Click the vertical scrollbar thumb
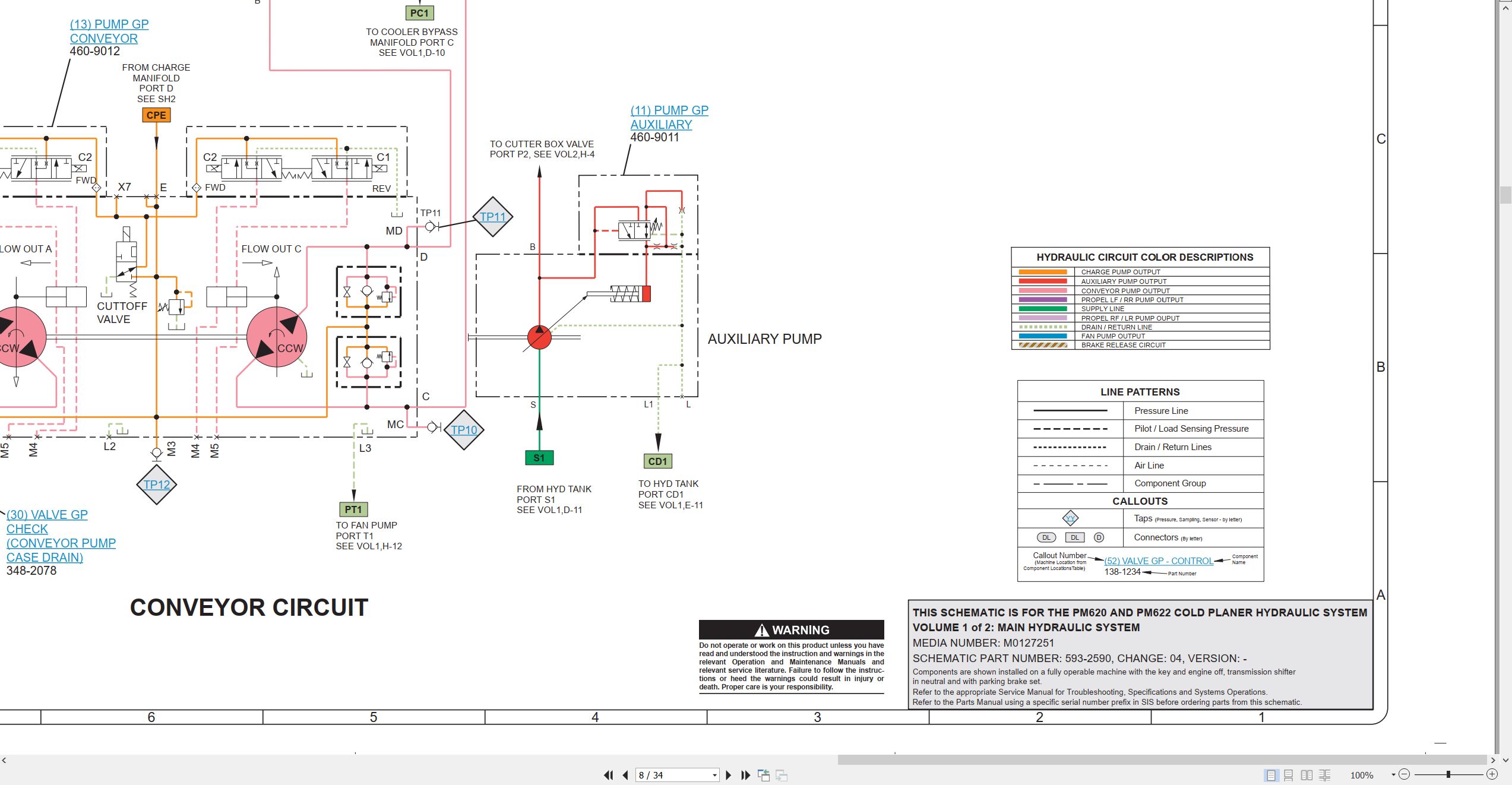1512x785 pixels. coord(1505,195)
